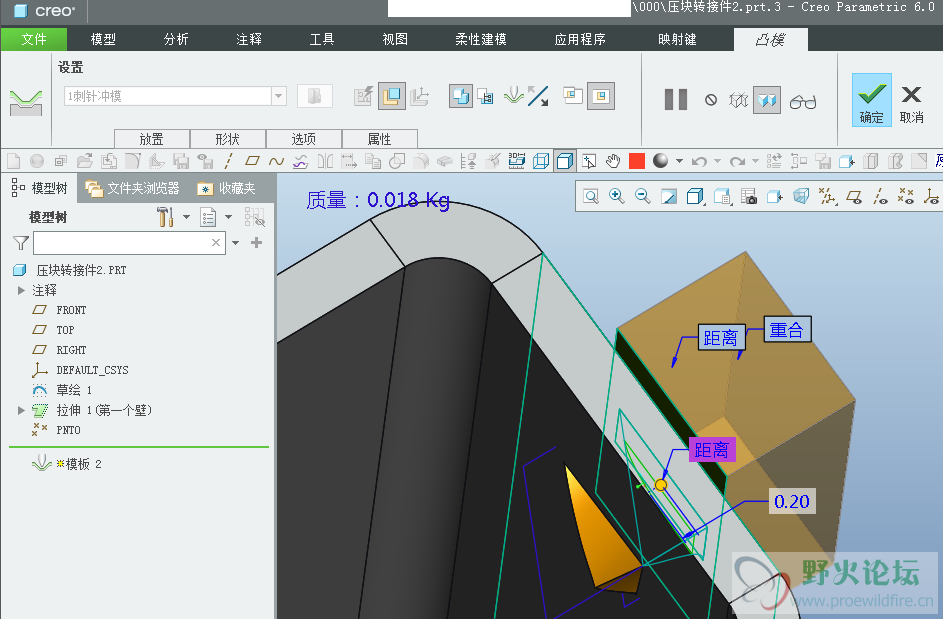Open model tree settings hammer icon
The height and width of the screenshot is (619, 943).
[165, 217]
